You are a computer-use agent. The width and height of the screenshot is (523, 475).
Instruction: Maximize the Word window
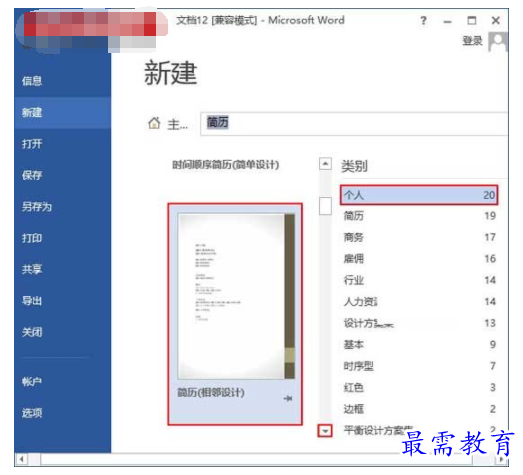pyautogui.click(x=472, y=21)
